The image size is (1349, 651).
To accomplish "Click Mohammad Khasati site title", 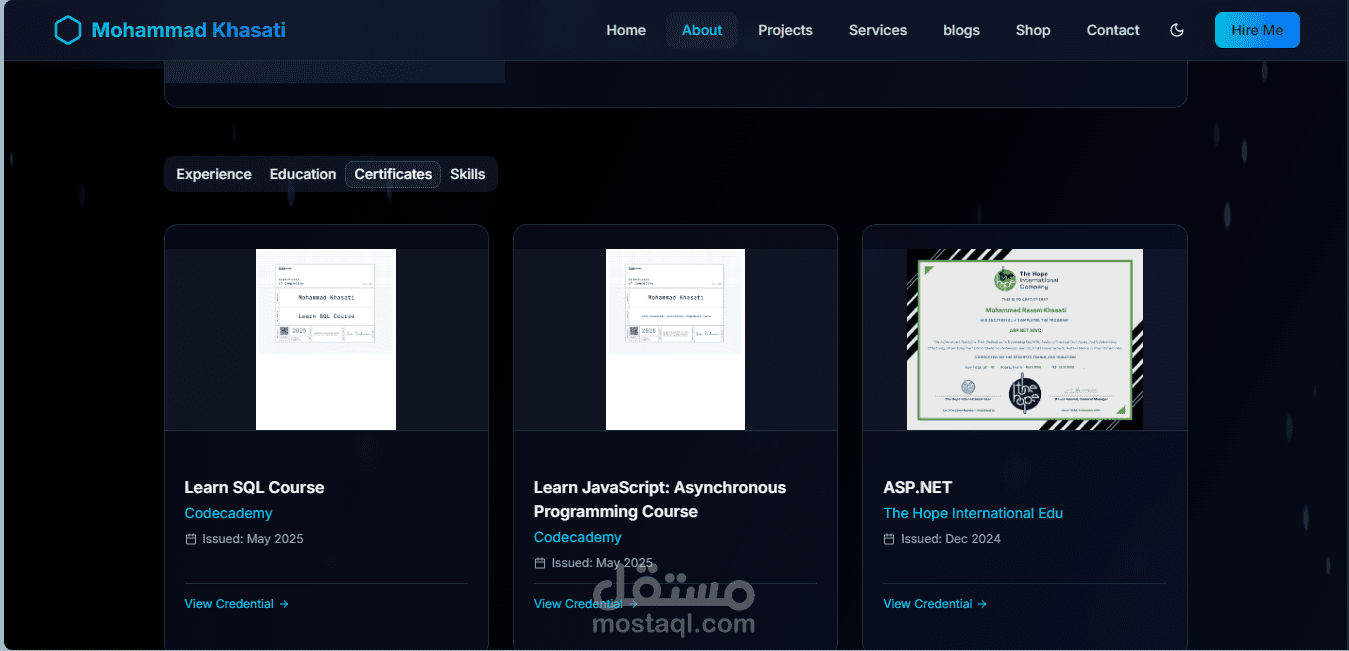I will coord(188,30).
